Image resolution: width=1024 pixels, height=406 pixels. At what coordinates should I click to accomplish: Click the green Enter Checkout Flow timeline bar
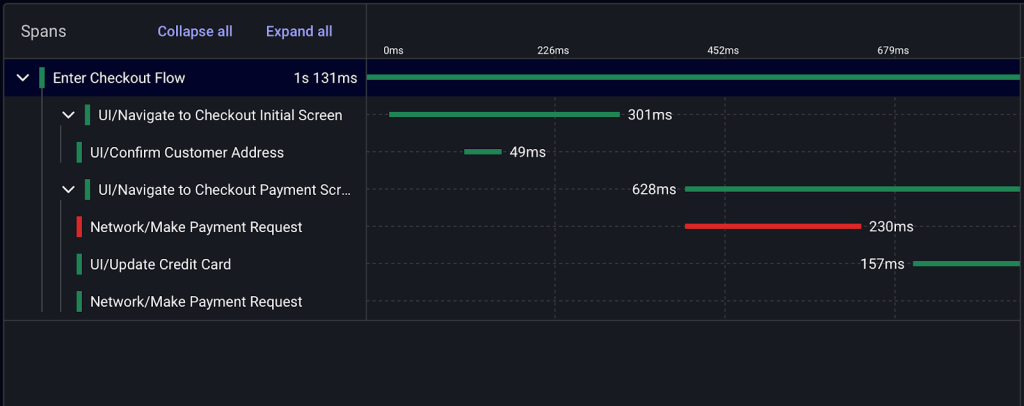click(x=693, y=77)
